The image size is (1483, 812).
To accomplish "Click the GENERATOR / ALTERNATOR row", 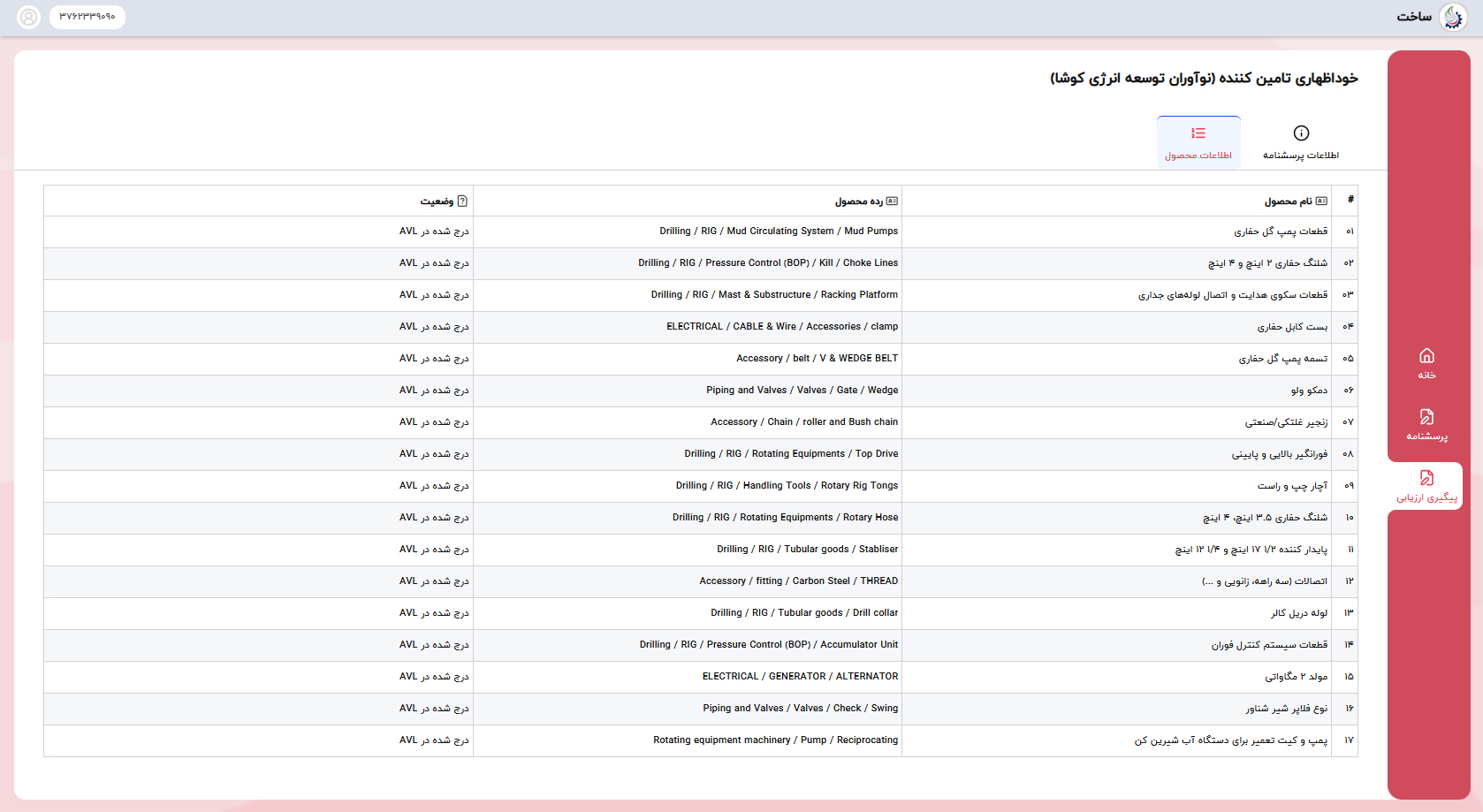I will (700, 677).
